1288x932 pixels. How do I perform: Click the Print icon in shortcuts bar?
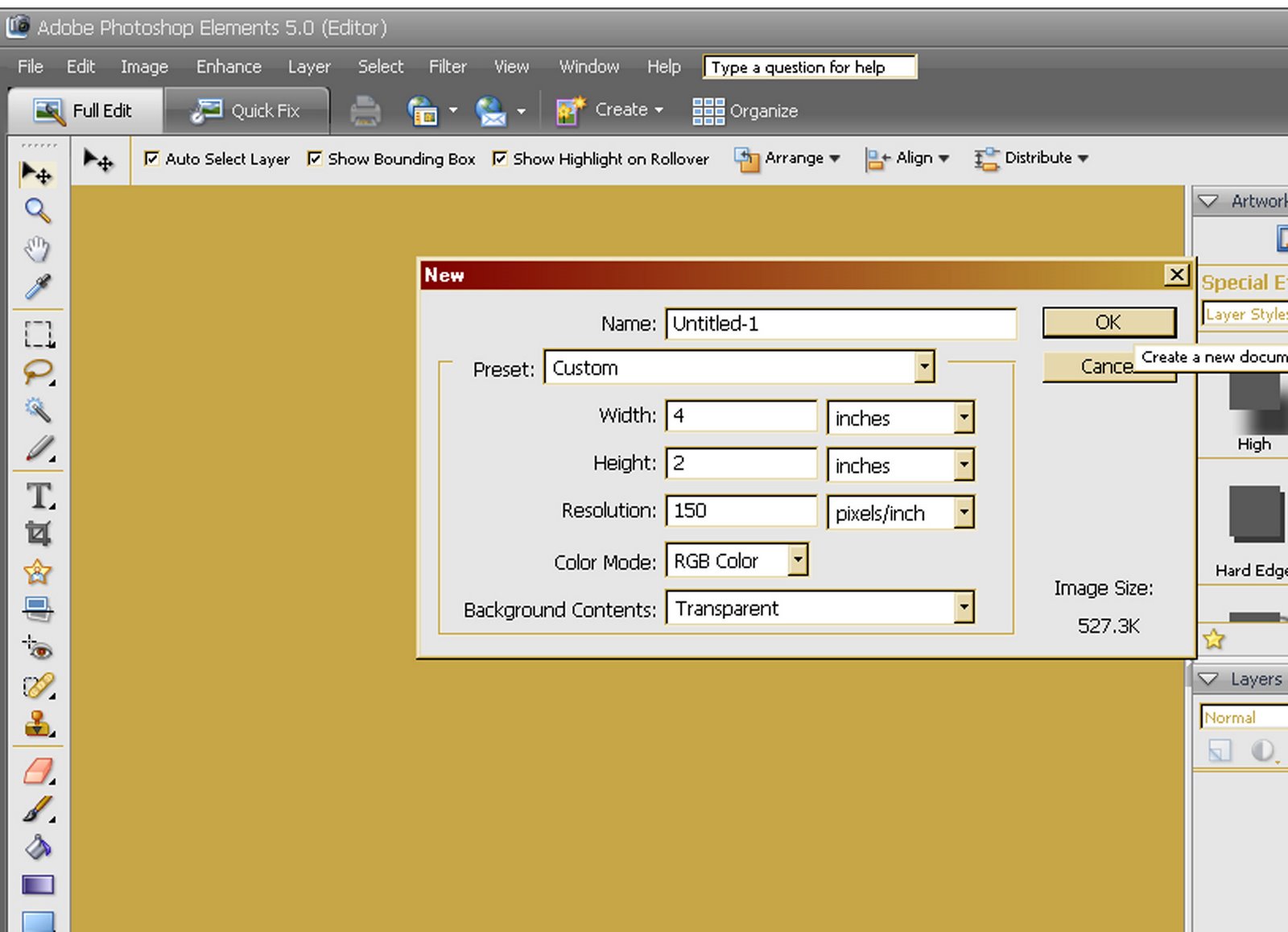pos(365,111)
